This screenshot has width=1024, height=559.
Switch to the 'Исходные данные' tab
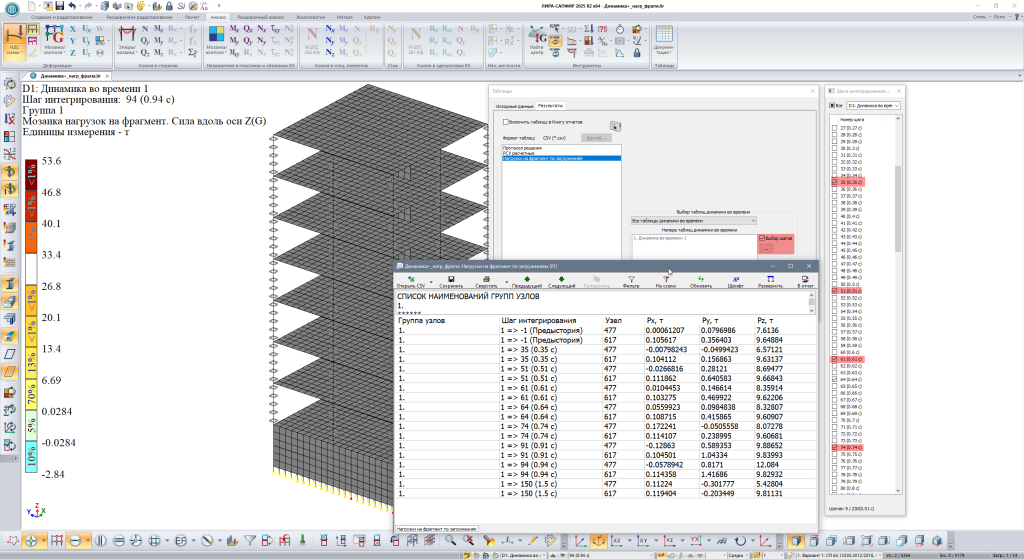[x=514, y=105]
